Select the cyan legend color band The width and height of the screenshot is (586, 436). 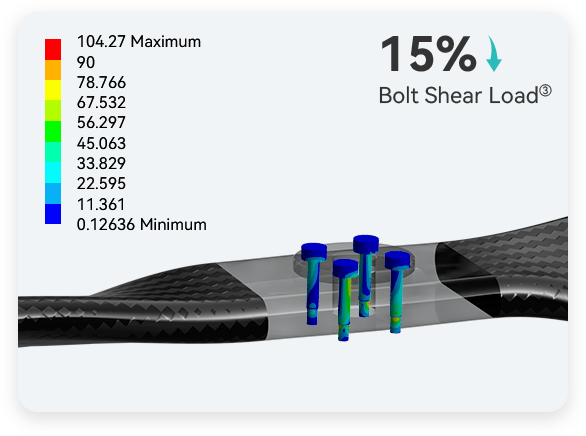tap(53, 173)
